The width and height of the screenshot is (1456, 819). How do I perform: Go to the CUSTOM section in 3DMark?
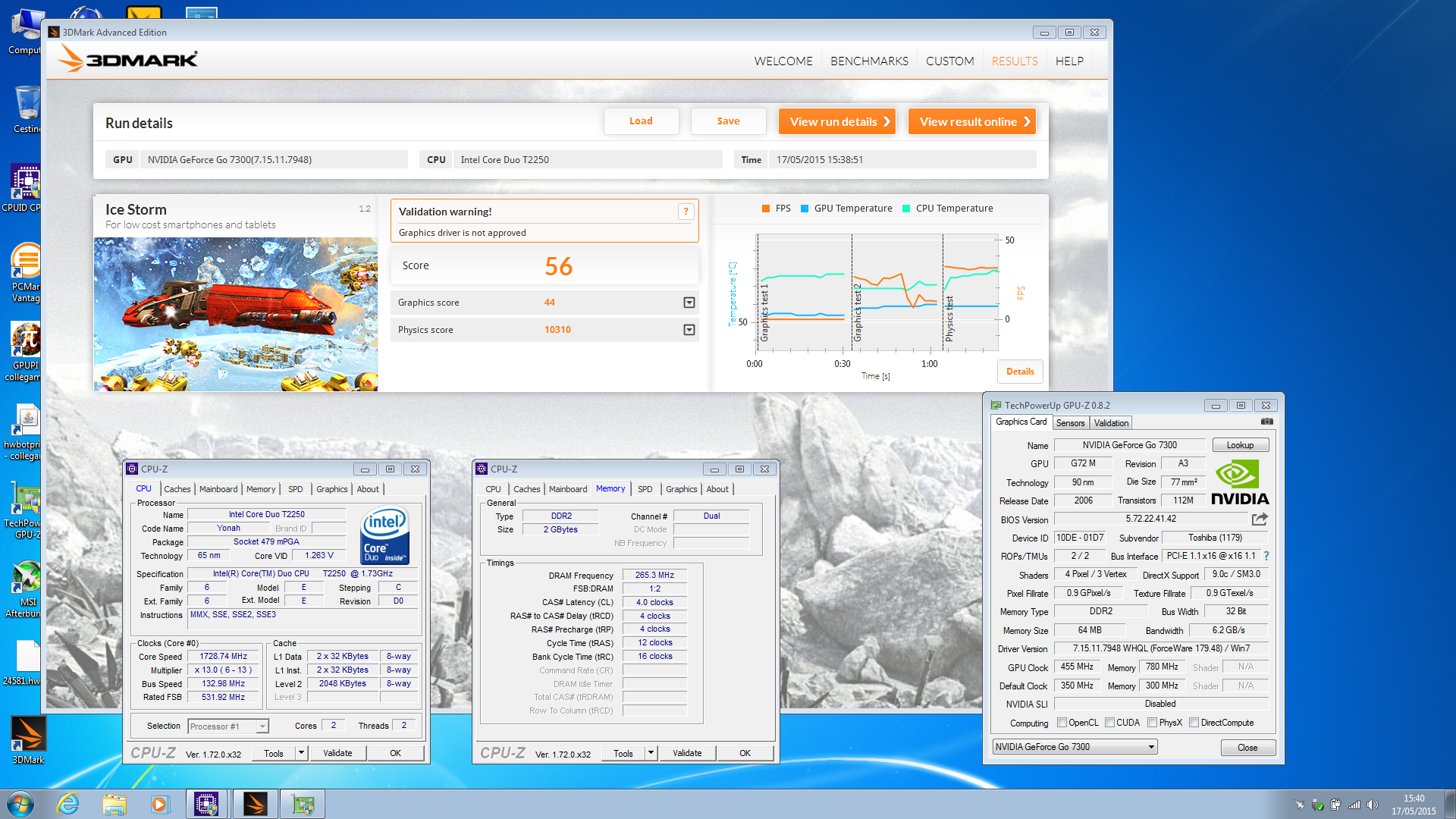(949, 61)
